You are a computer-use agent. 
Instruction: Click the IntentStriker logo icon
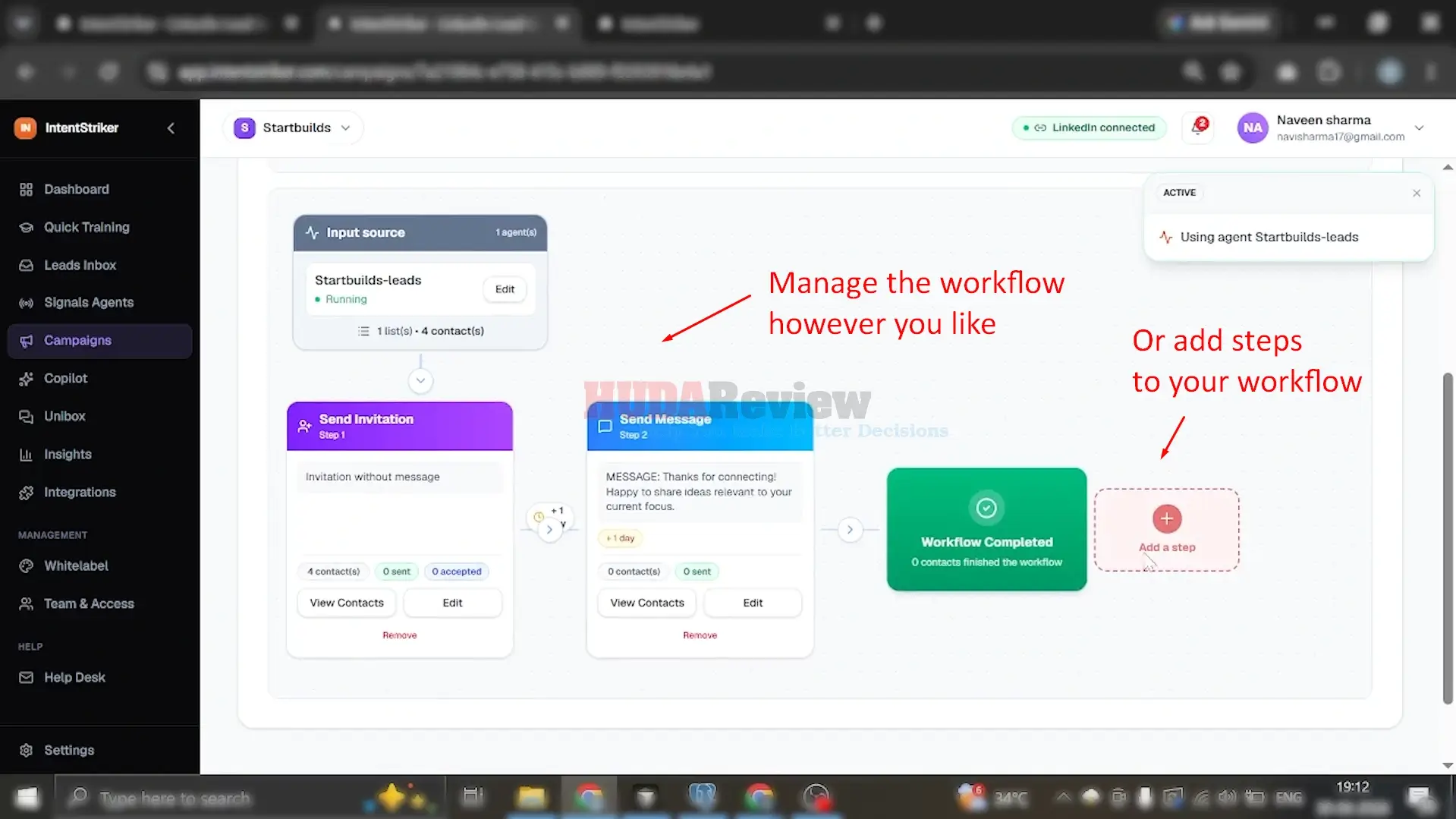(x=25, y=128)
